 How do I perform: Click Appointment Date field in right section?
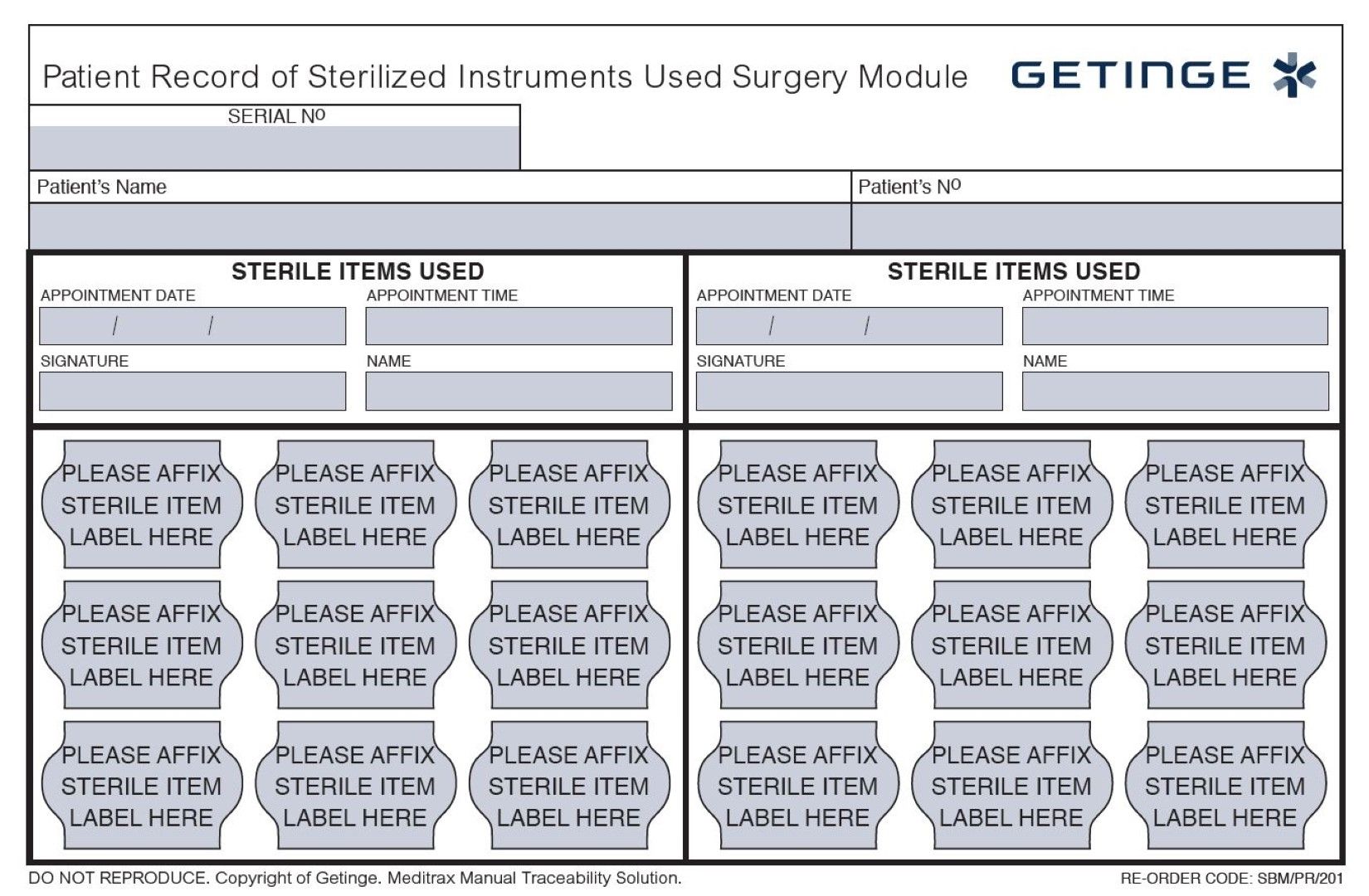click(849, 326)
